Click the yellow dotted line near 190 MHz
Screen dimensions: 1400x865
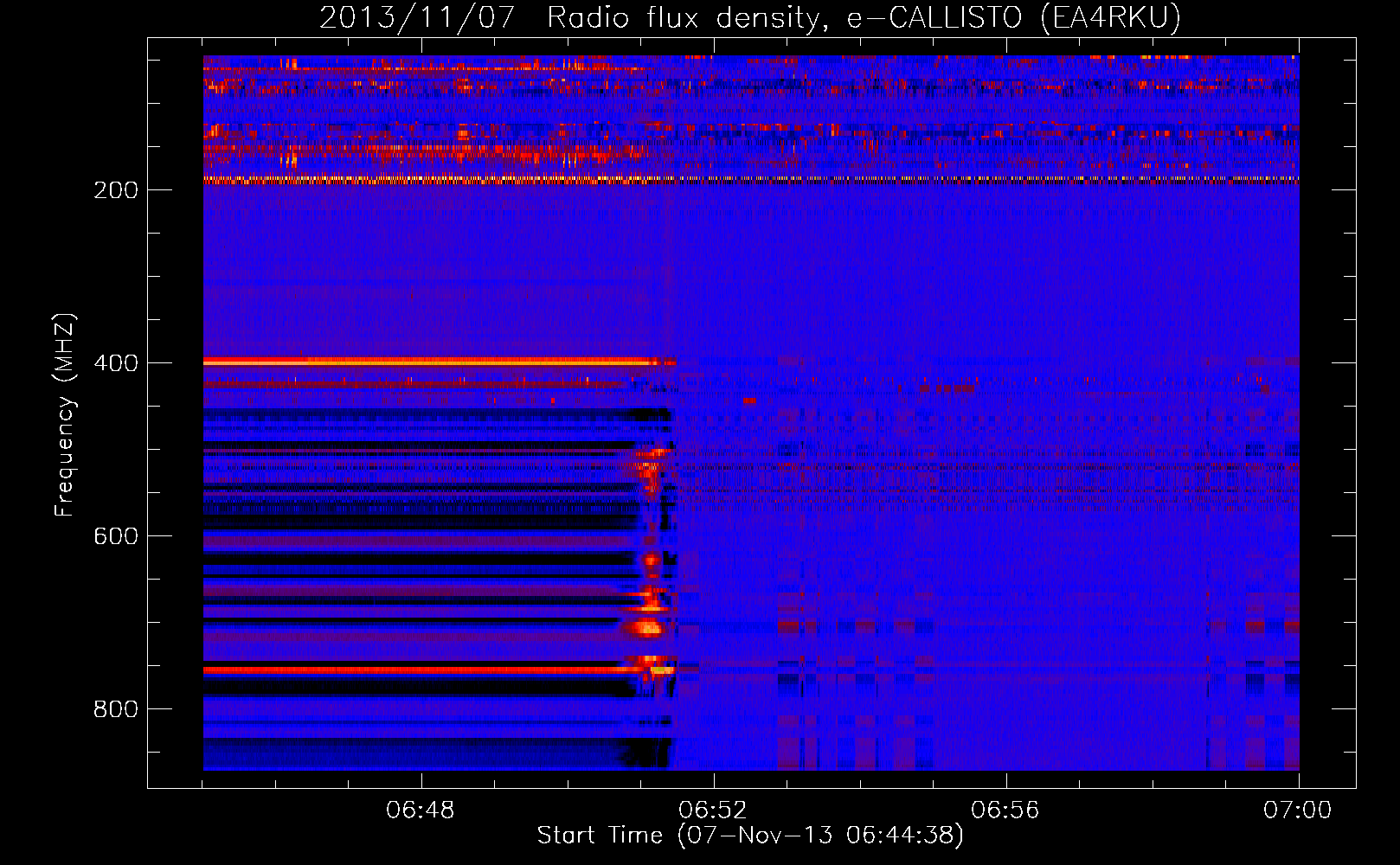[x=751, y=180]
